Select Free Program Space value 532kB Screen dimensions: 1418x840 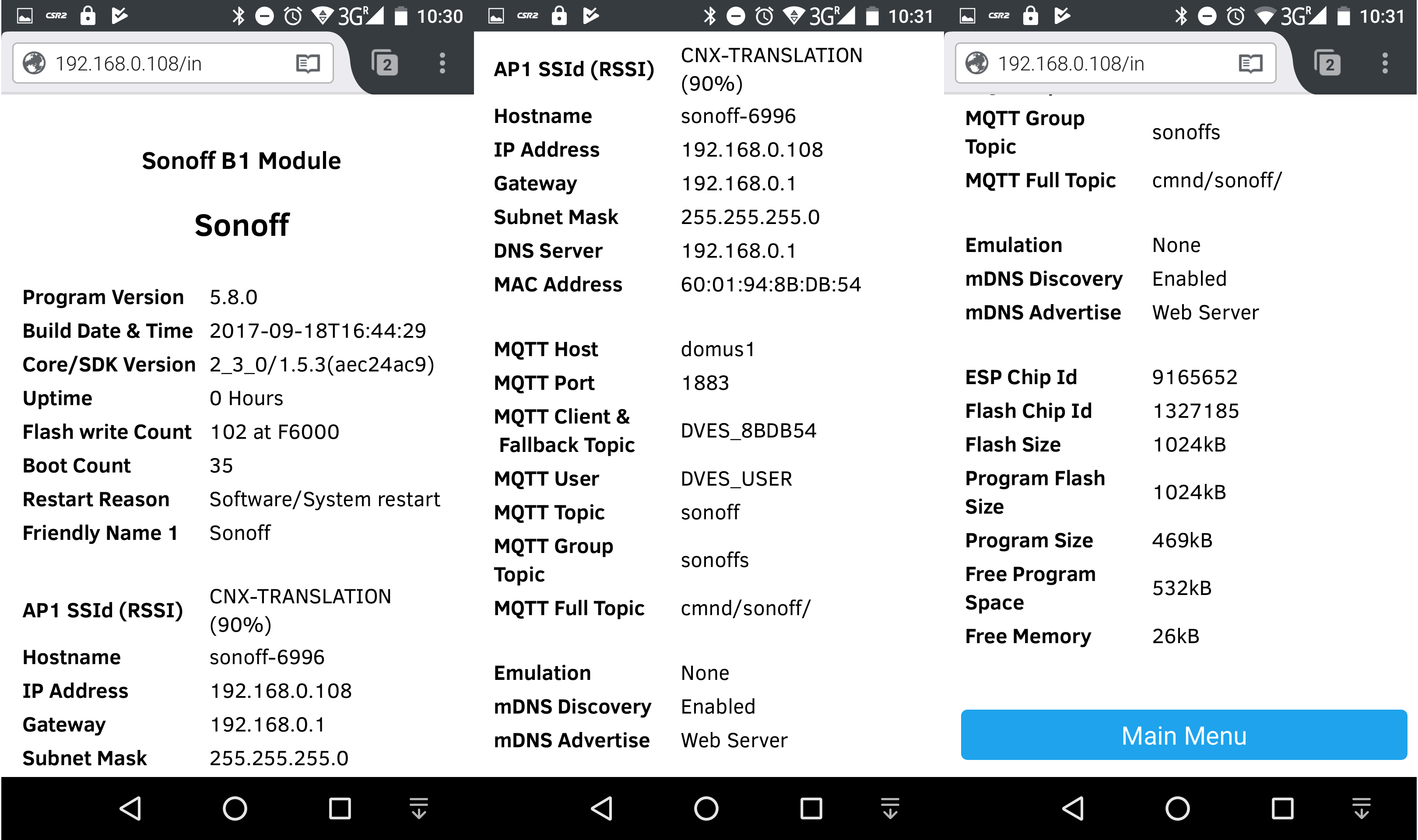pos(1181,588)
